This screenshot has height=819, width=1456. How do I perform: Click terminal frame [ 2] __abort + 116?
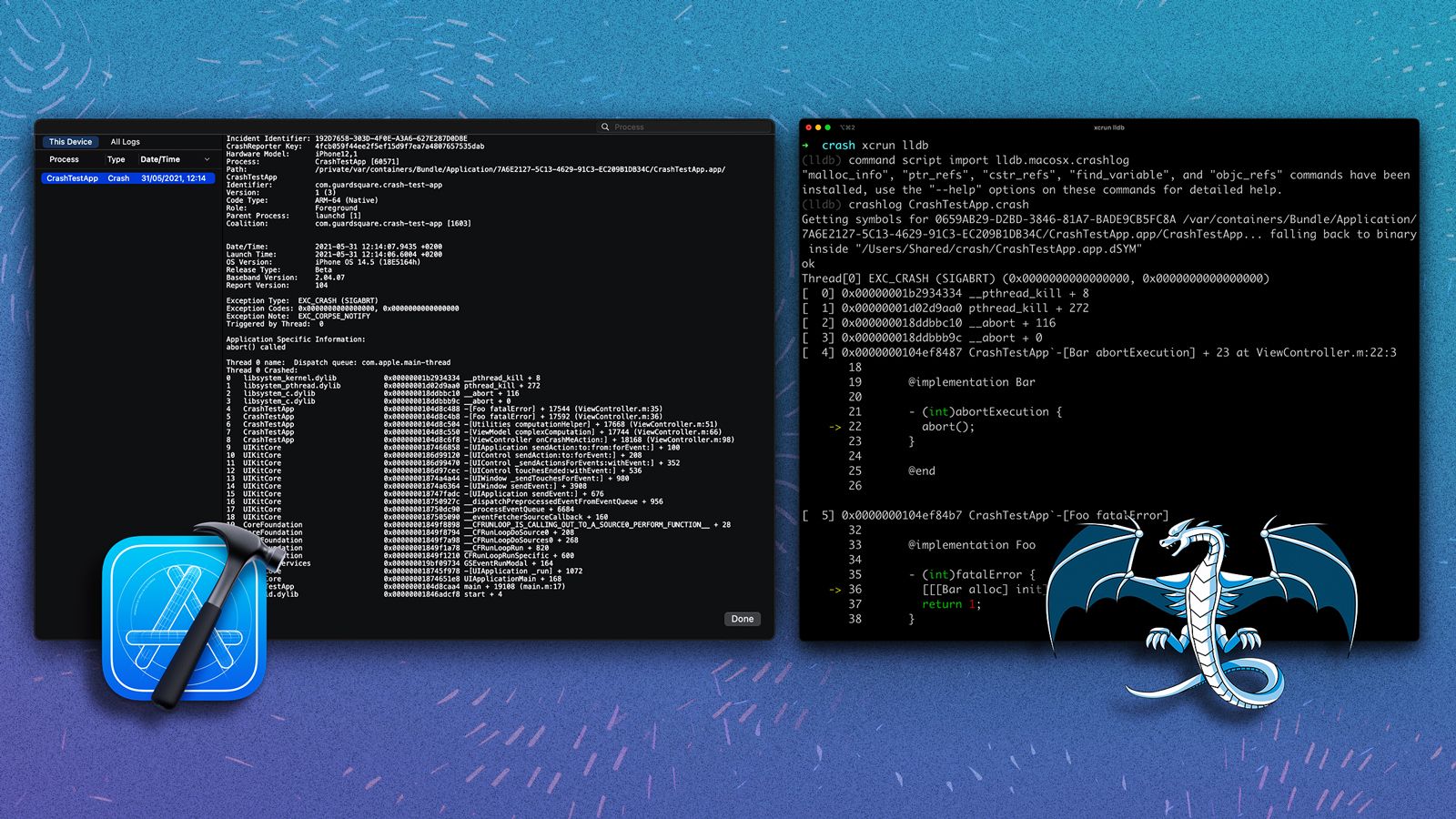[x=929, y=323]
